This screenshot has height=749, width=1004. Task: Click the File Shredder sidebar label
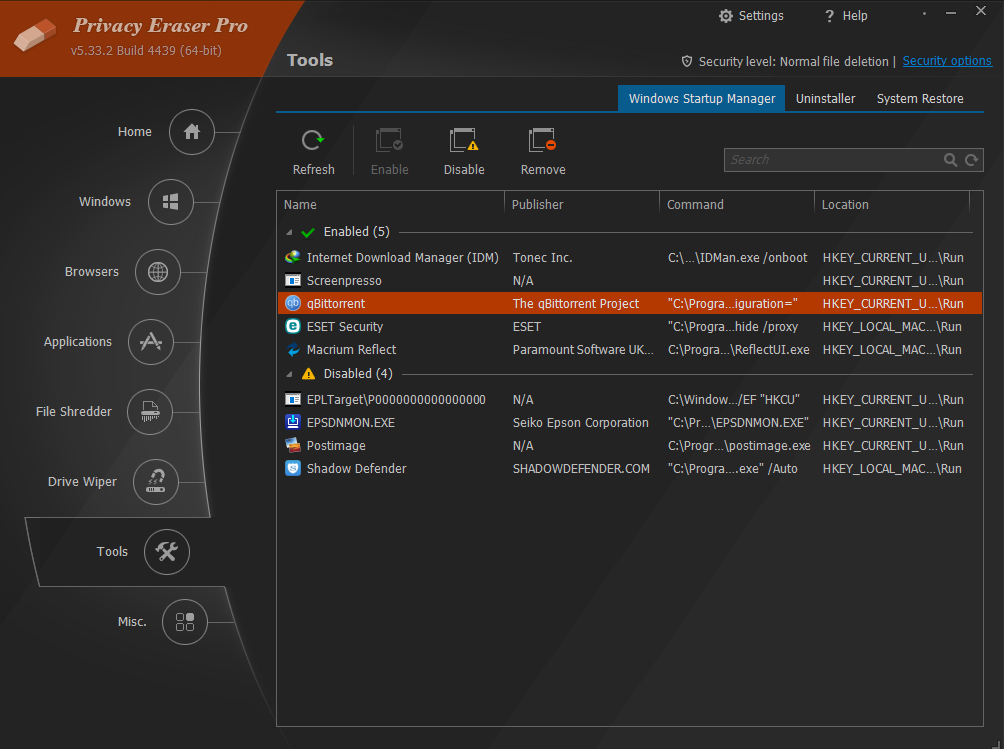(x=74, y=412)
